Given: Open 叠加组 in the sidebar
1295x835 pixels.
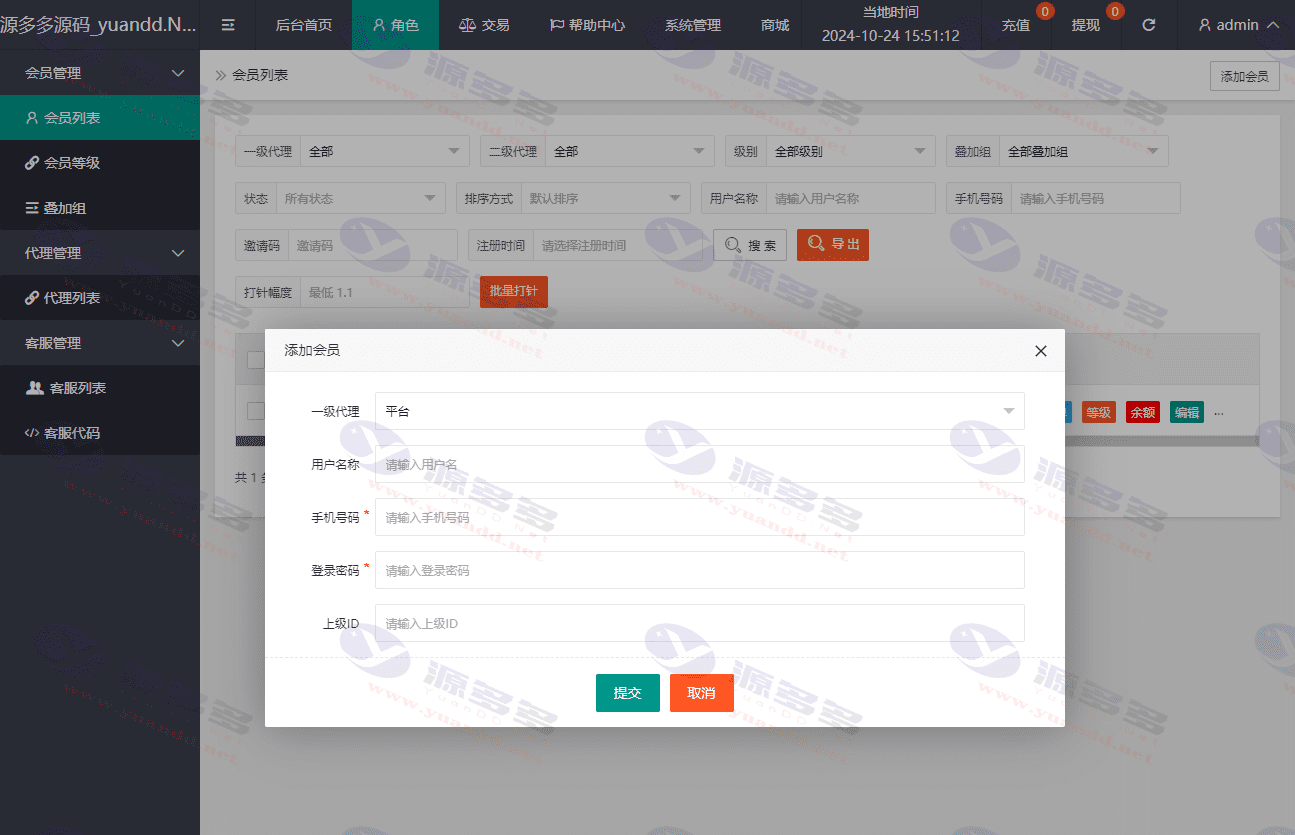Looking at the screenshot, I should (100, 208).
